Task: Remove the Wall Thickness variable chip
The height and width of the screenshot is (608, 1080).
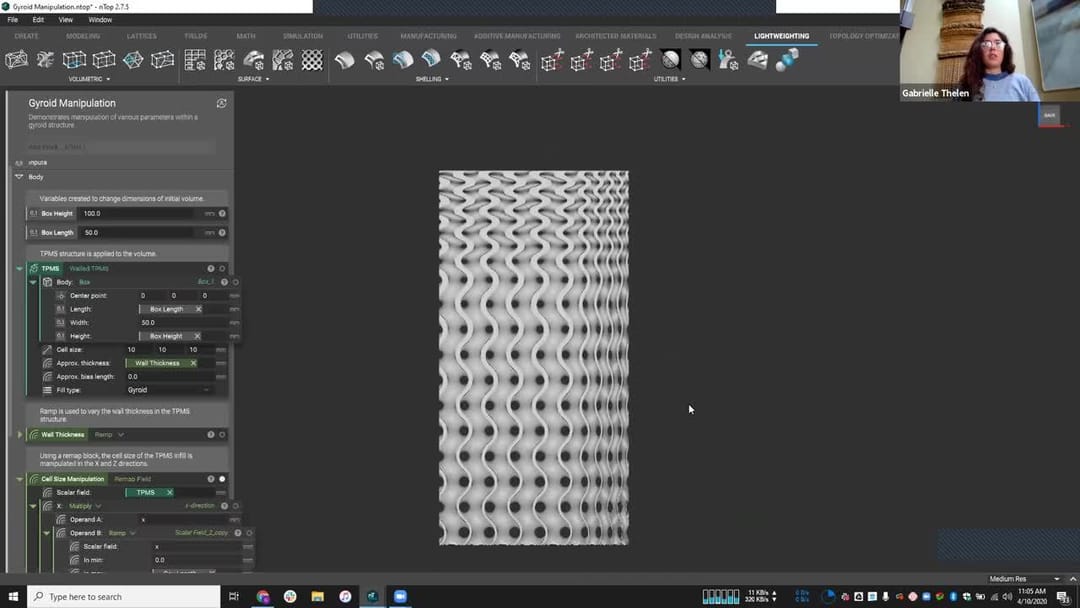Action: point(194,363)
